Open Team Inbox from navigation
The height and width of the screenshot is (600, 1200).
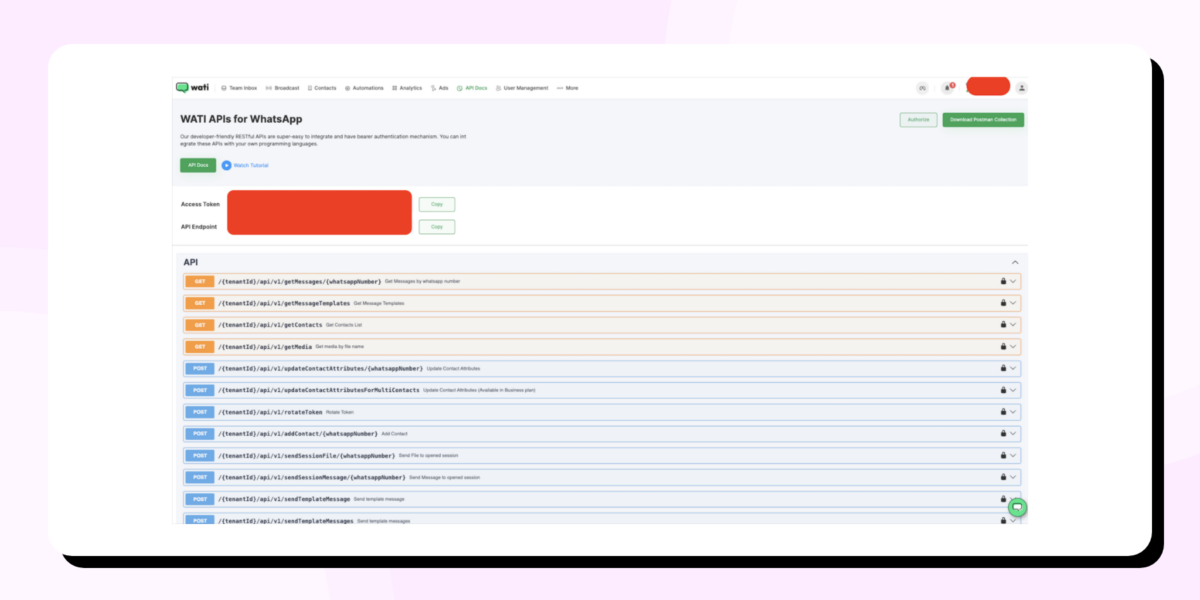click(x=240, y=87)
